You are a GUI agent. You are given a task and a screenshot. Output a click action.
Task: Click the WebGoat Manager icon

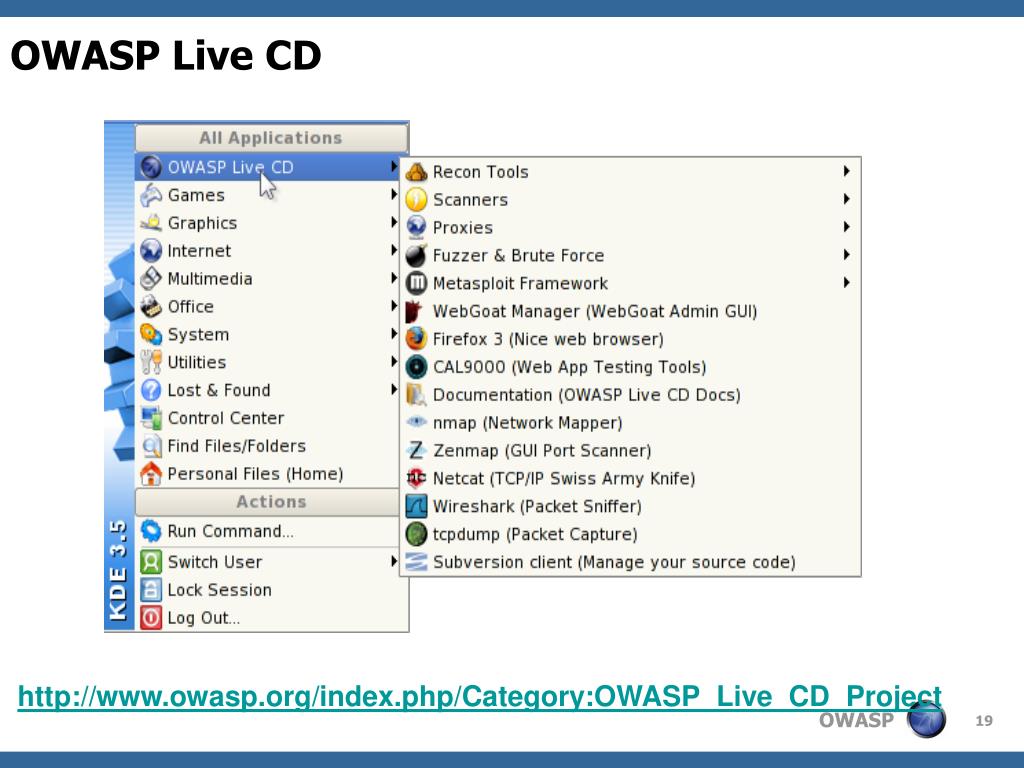point(415,312)
